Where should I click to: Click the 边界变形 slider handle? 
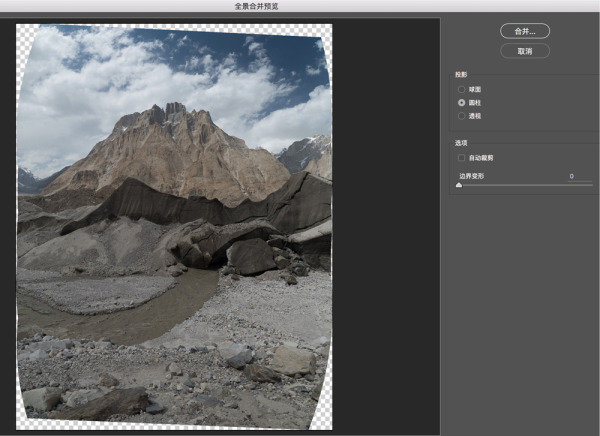click(459, 185)
